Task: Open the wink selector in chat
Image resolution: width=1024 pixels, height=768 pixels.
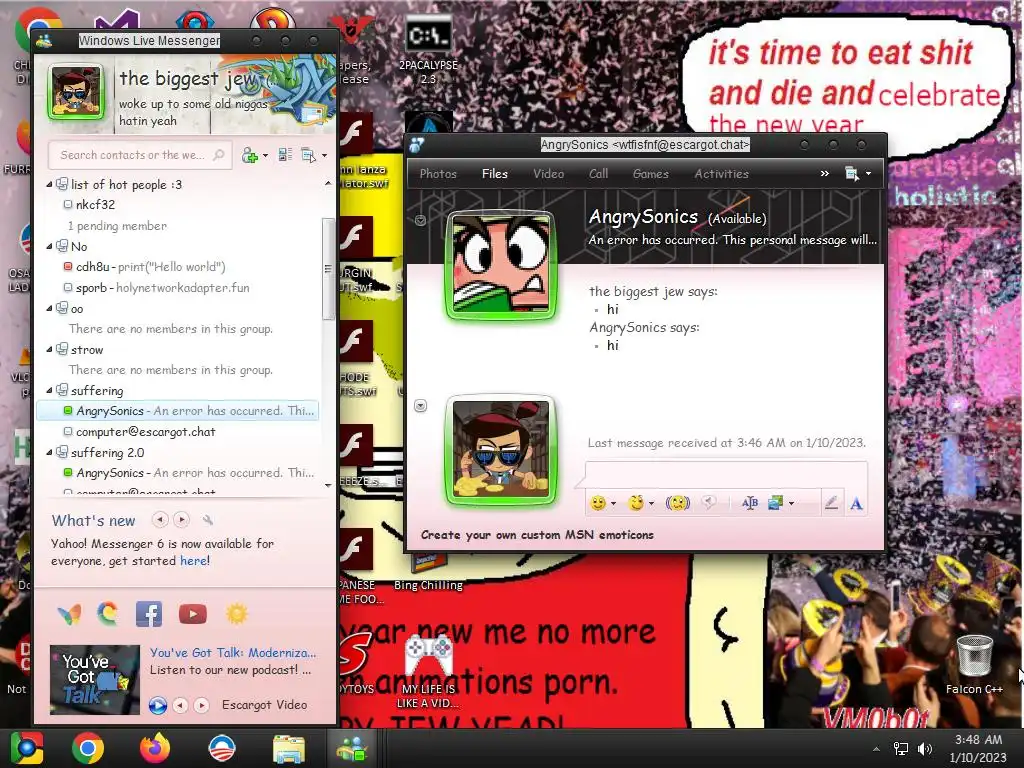Action: 635,502
